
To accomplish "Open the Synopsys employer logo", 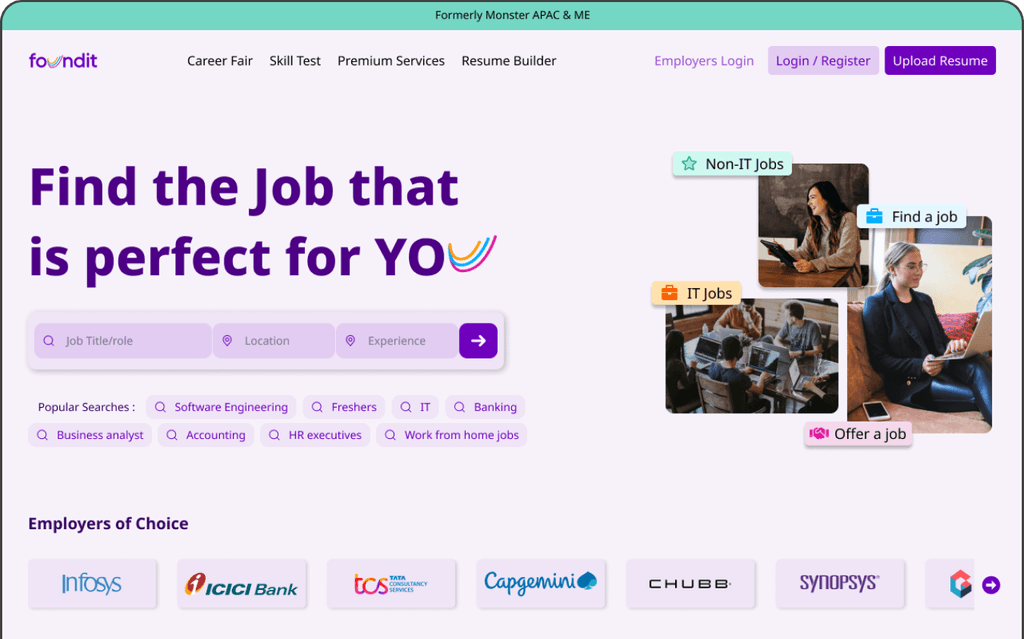I will tap(840, 583).
